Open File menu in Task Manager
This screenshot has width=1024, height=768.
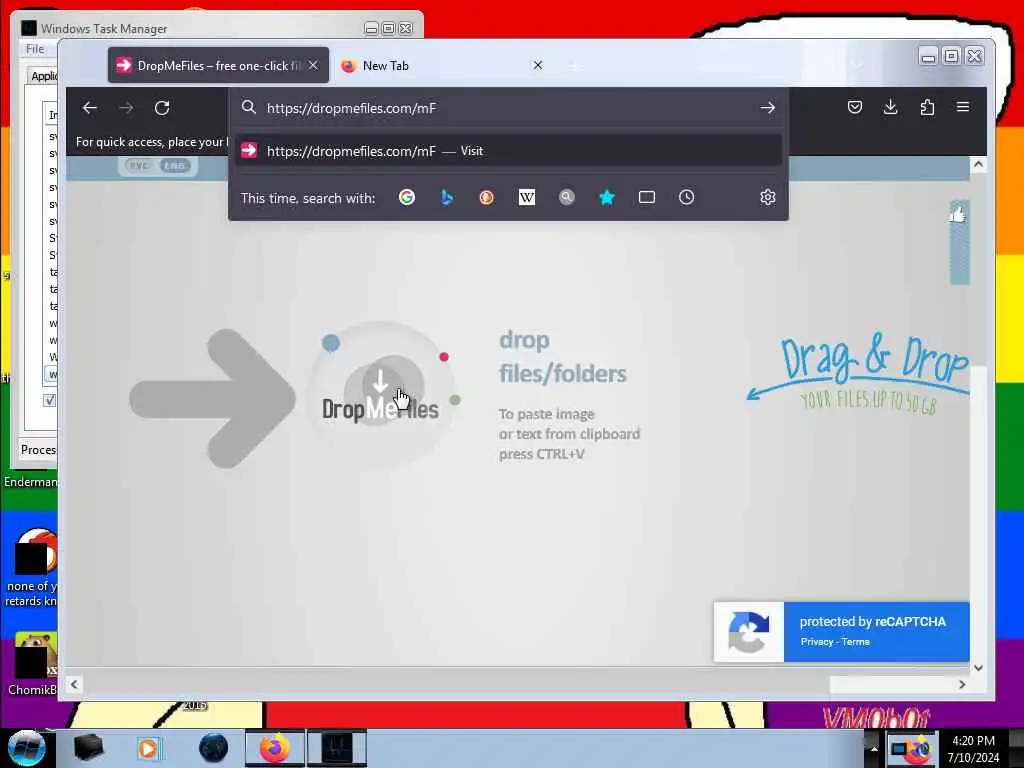pyautogui.click(x=35, y=49)
